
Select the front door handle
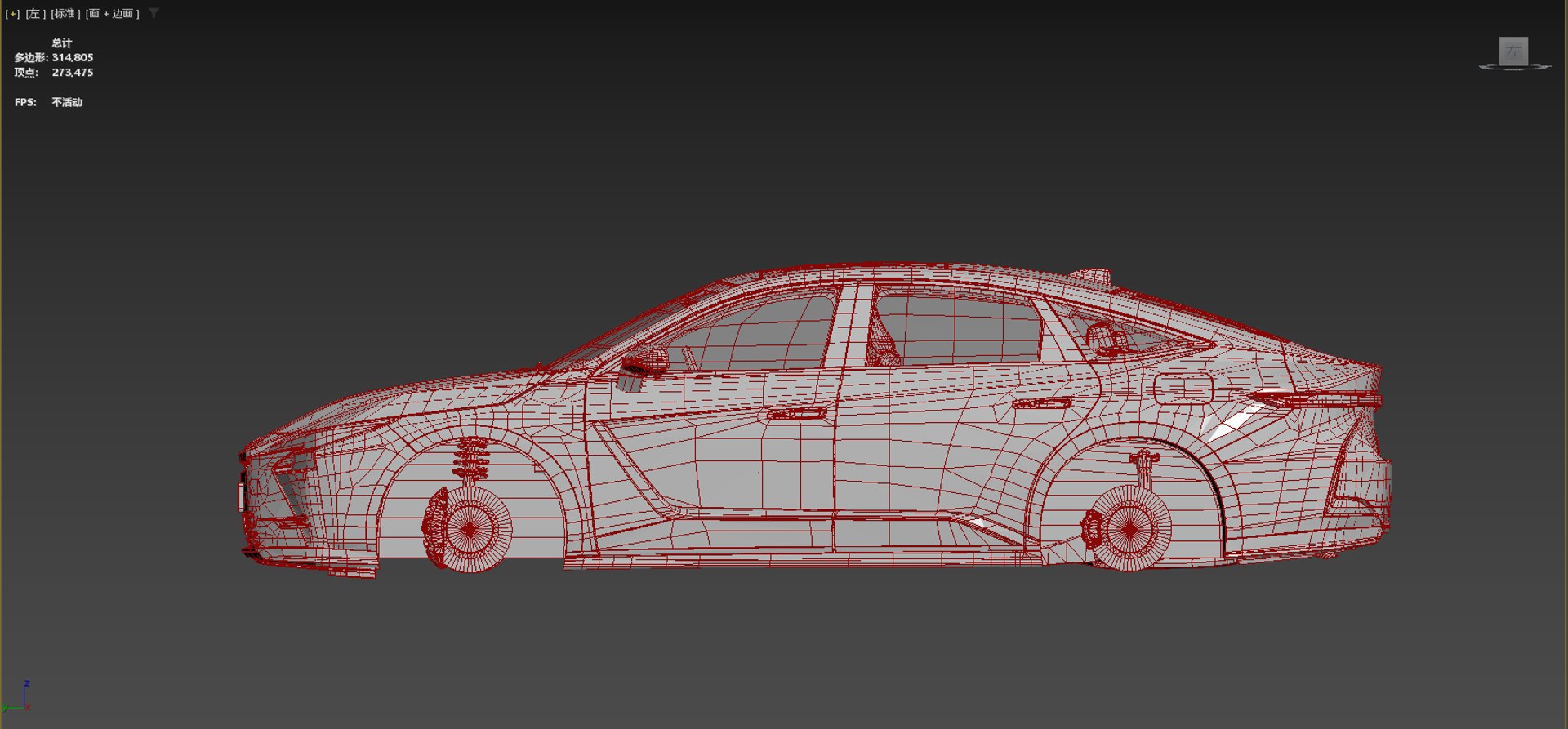coord(797,413)
